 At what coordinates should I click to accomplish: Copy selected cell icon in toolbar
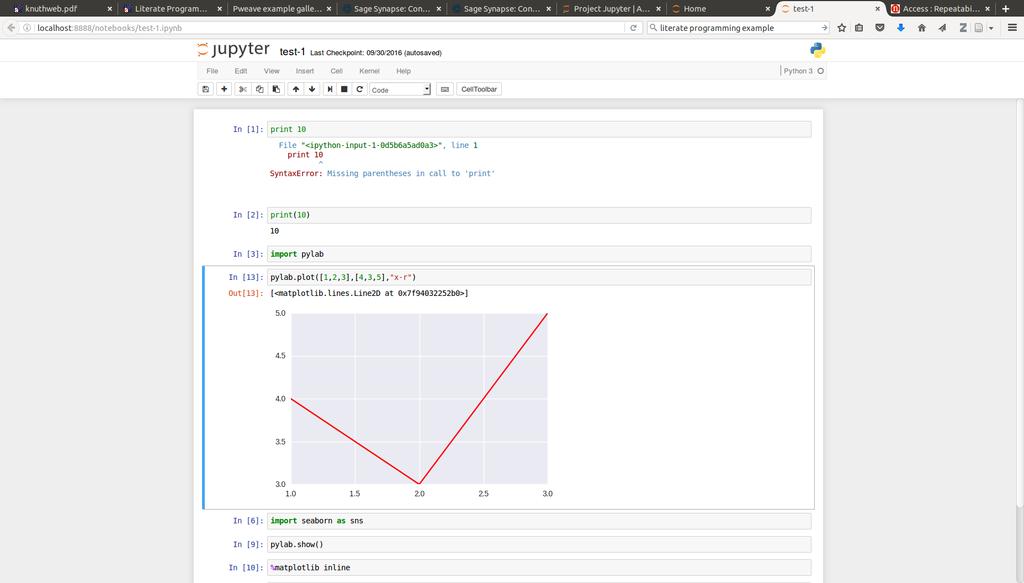tap(259, 89)
